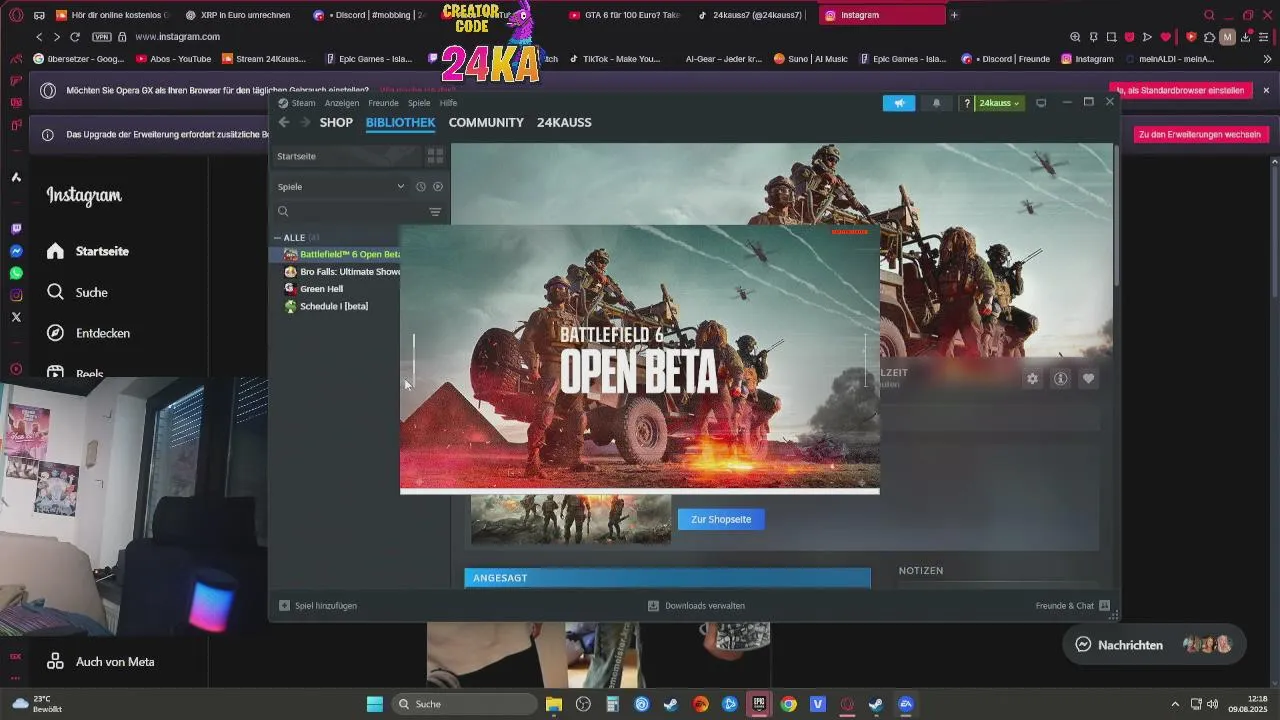
Task: Open Windows Start menu
Action: point(375,704)
